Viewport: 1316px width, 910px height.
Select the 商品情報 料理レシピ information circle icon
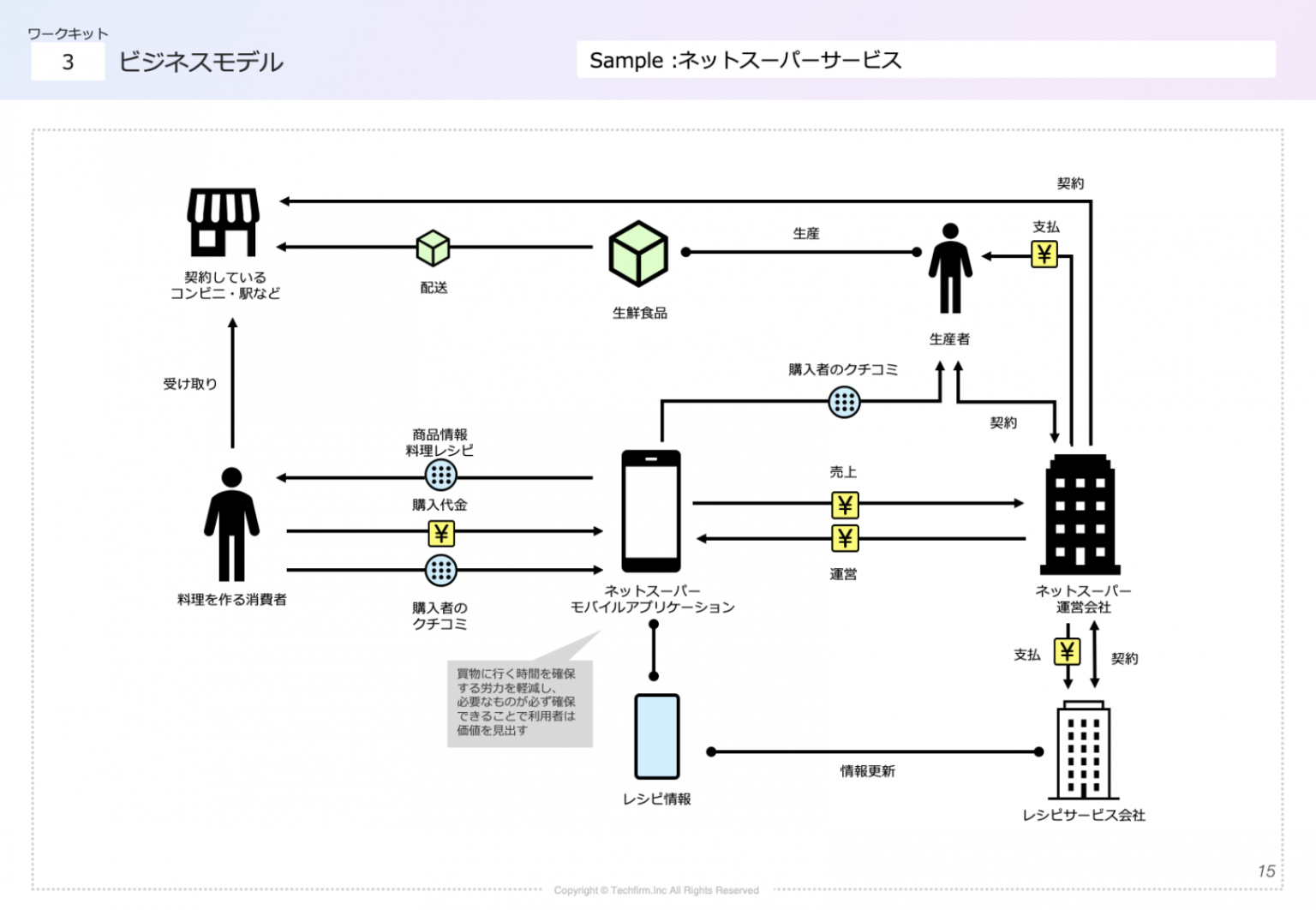click(x=440, y=473)
